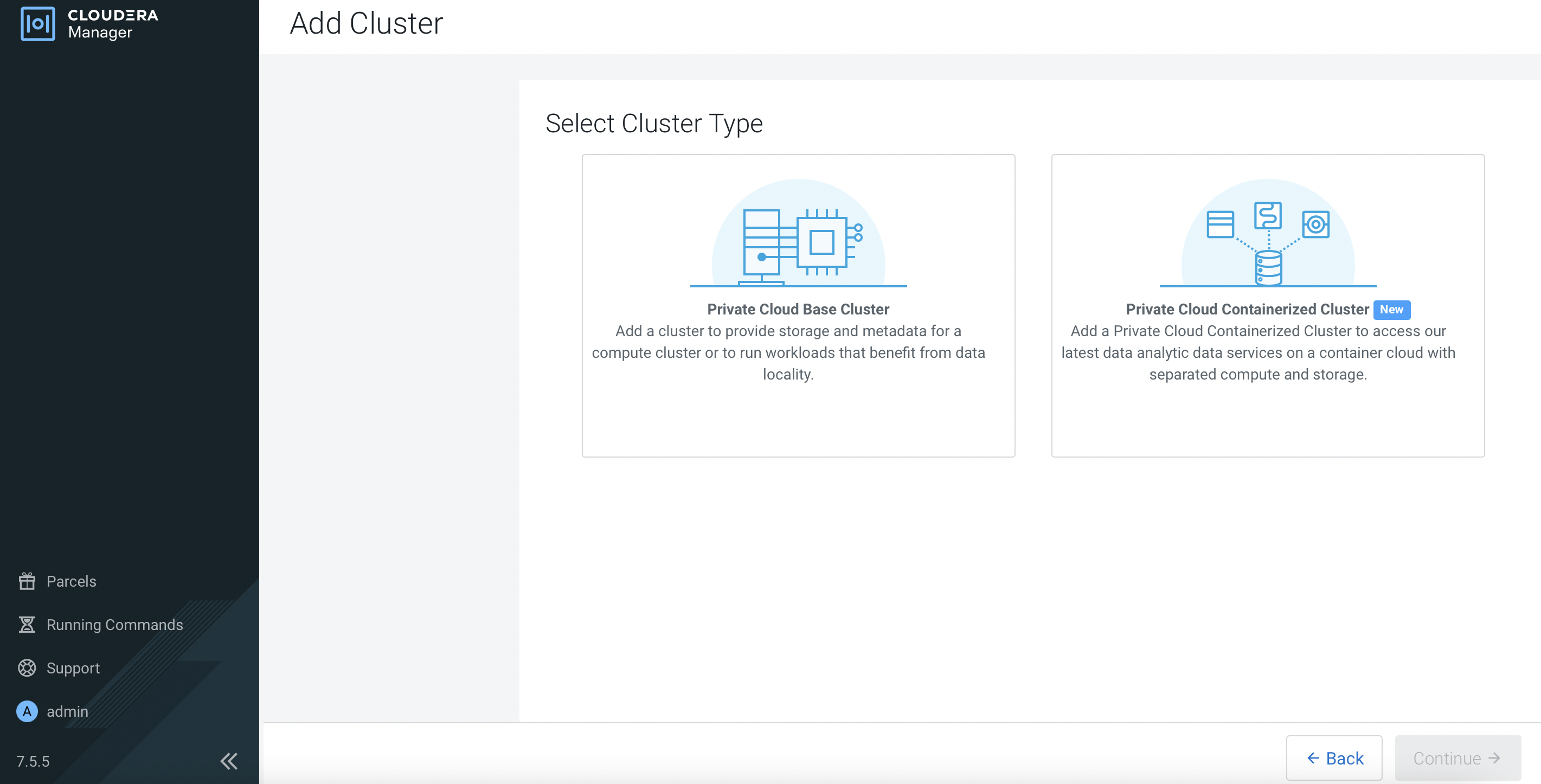Click the New badge on Containerized Cluster

[1391, 309]
